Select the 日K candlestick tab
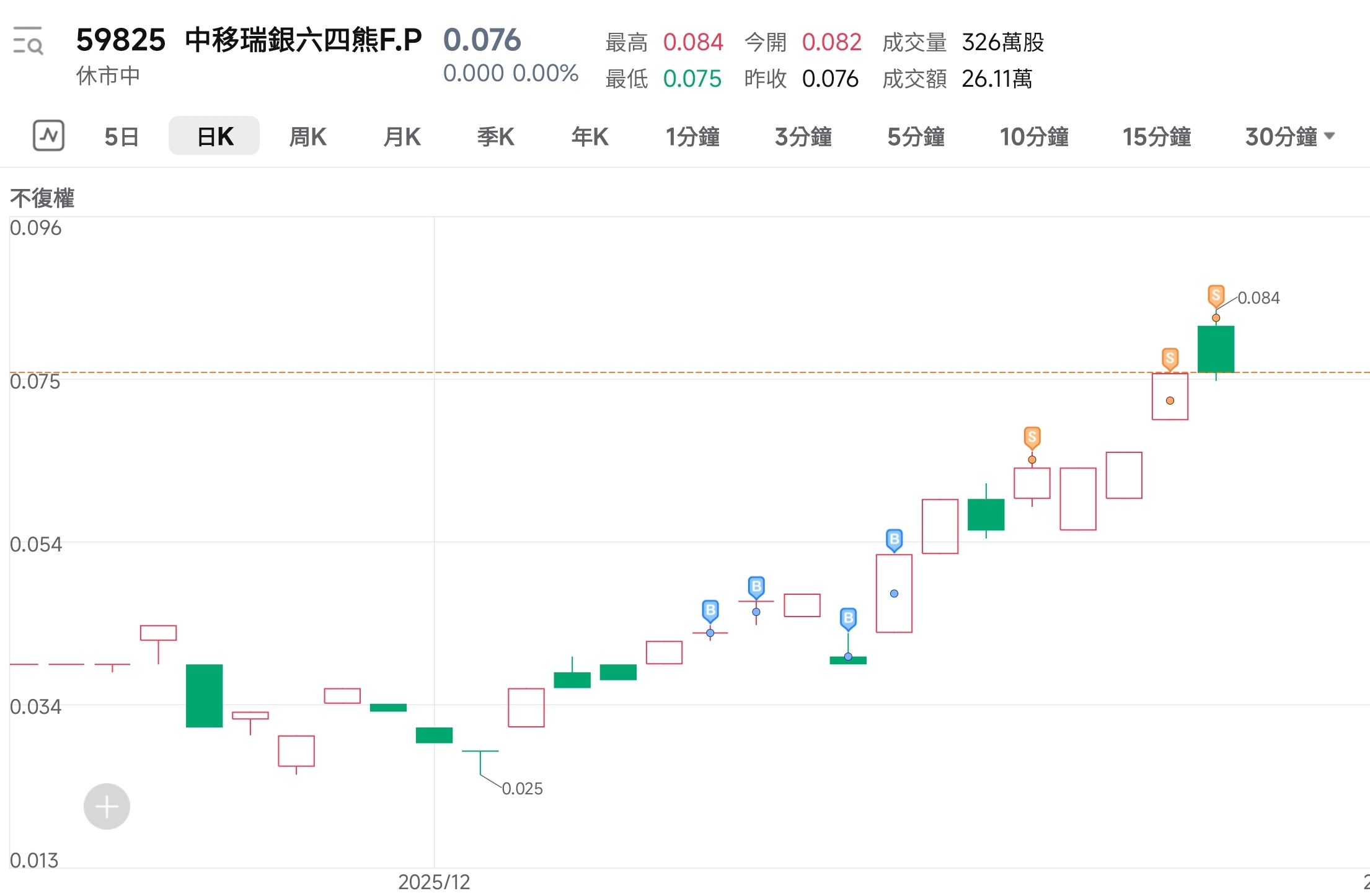 (213, 136)
